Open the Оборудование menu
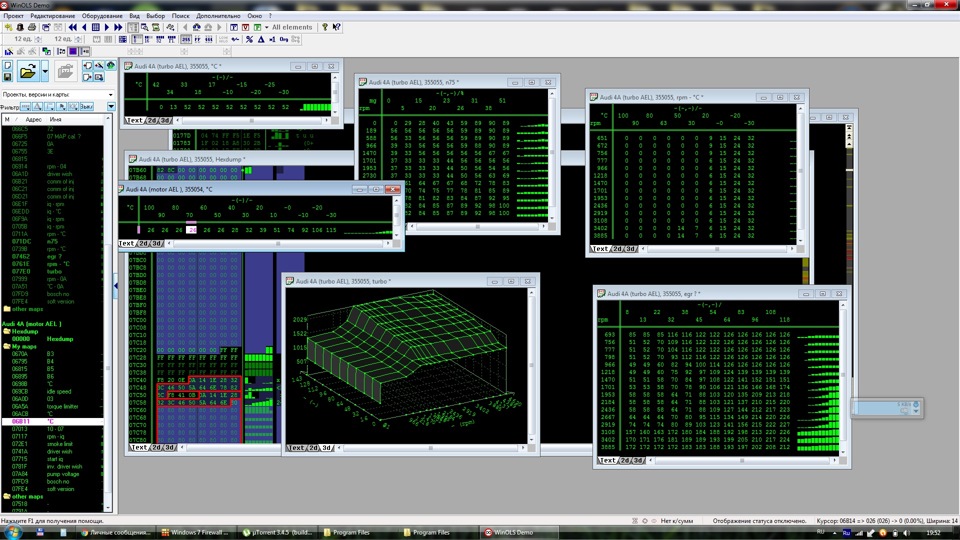The image size is (960, 540). 102,16
